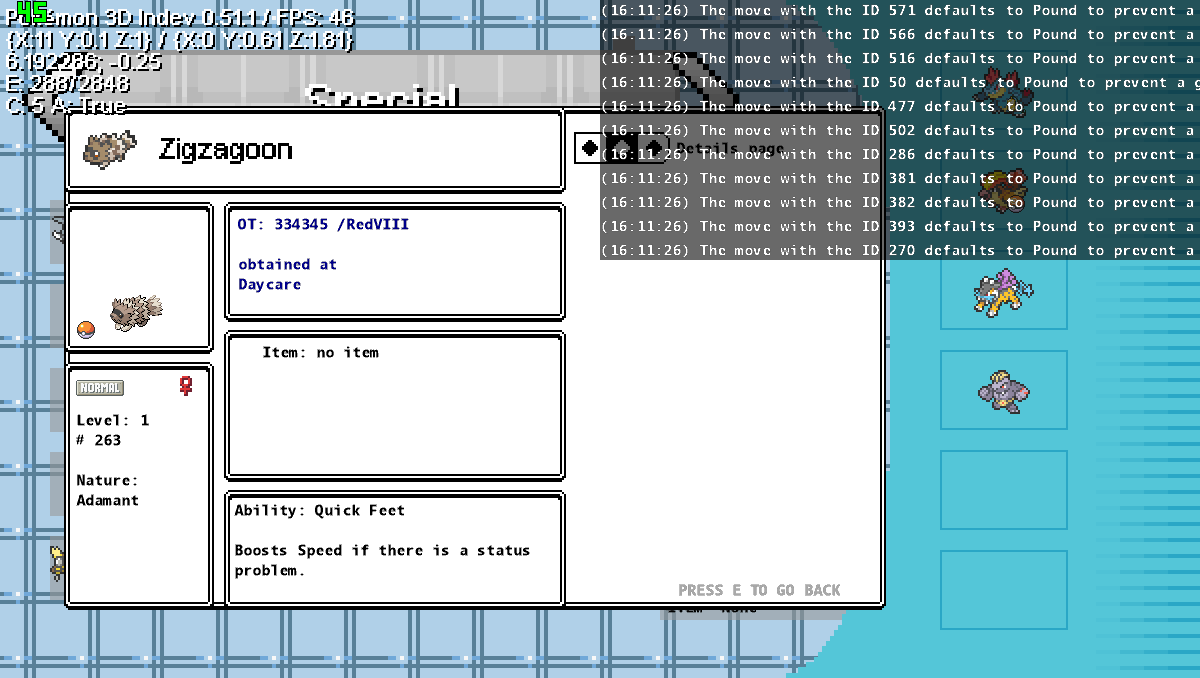Screen dimensions: 1200x678
Task: Click the small Zigzagoon icon beside its name
Action: pyautogui.click(x=109, y=149)
